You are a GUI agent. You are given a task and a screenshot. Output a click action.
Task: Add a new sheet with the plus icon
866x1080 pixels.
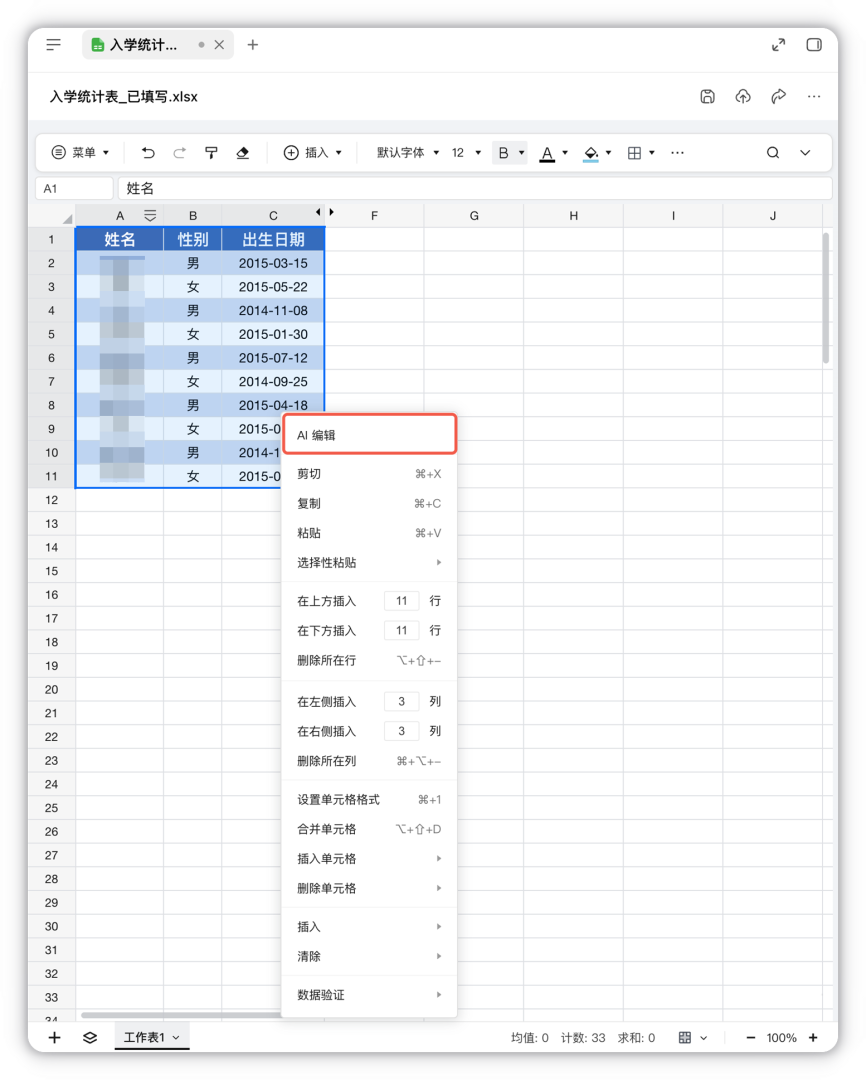click(54, 1037)
